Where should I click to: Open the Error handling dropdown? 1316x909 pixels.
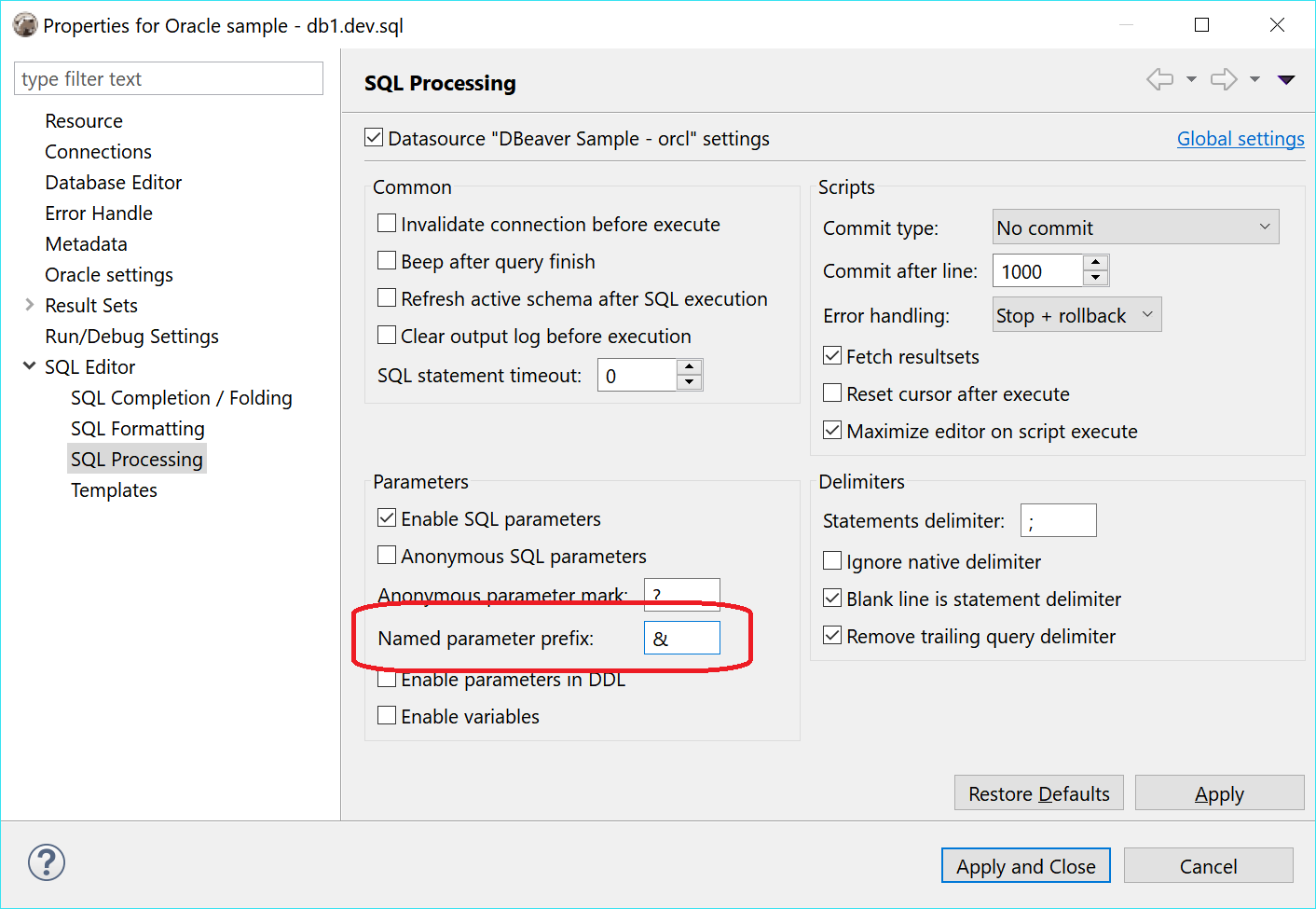pos(1076,314)
